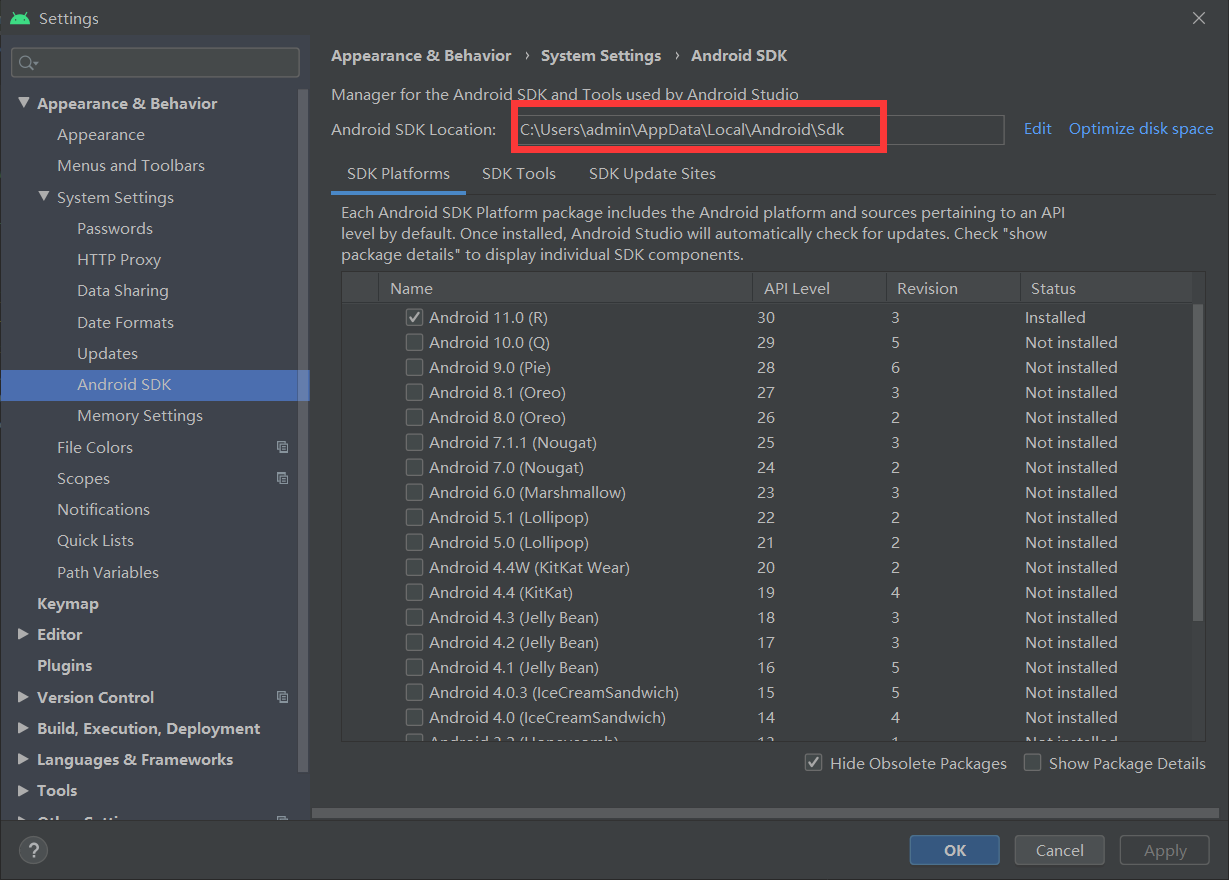Collapse the Appearance & Behavior tree arrow
Image resolution: width=1229 pixels, height=880 pixels.
coord(24,103)
